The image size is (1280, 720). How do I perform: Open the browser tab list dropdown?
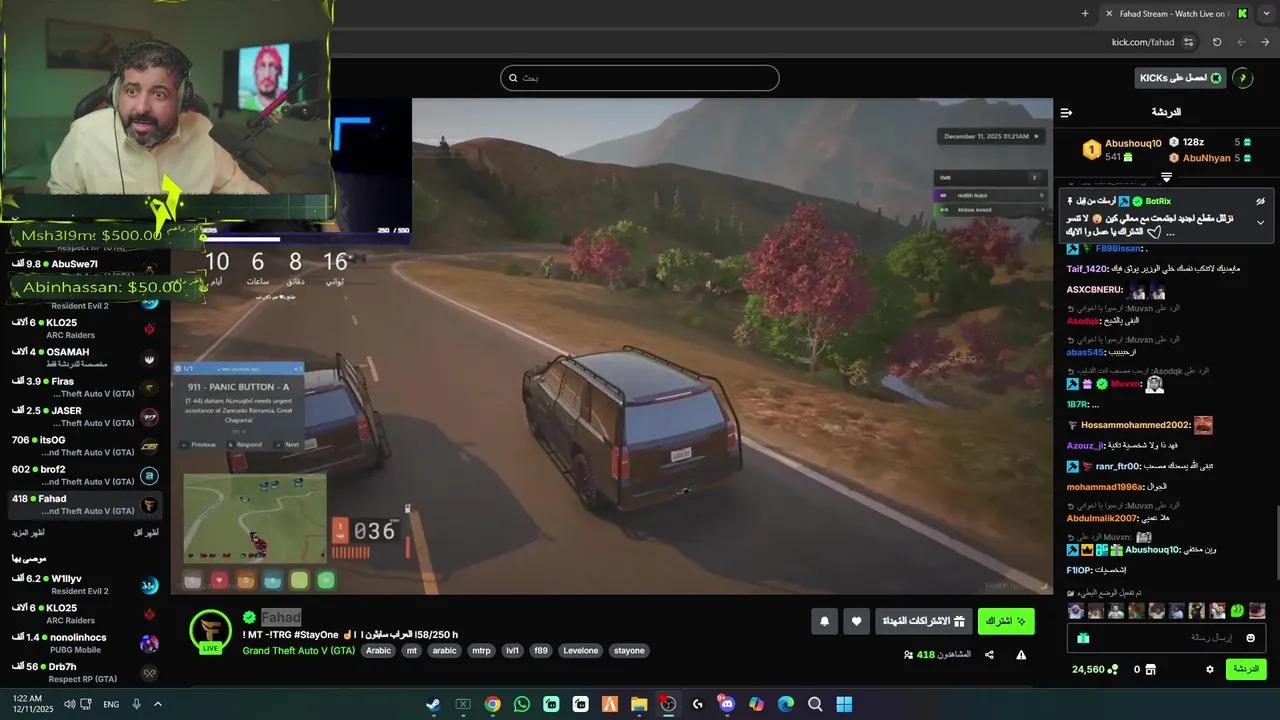pyautogui.click(x=1267, y=13)
